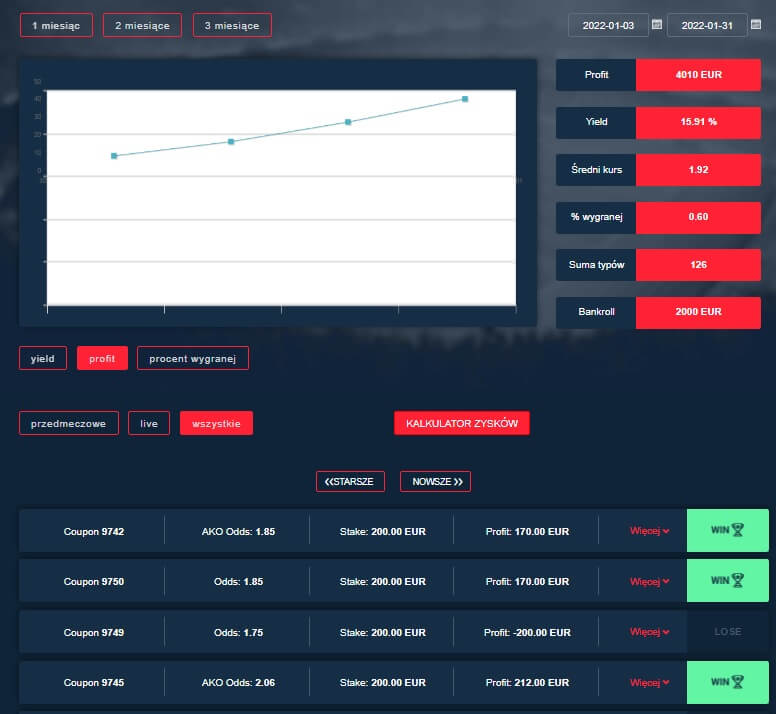The width and height of the screenshot is (776, 714).
Task: Filter coupons by live bets
Action: point(149,424)
